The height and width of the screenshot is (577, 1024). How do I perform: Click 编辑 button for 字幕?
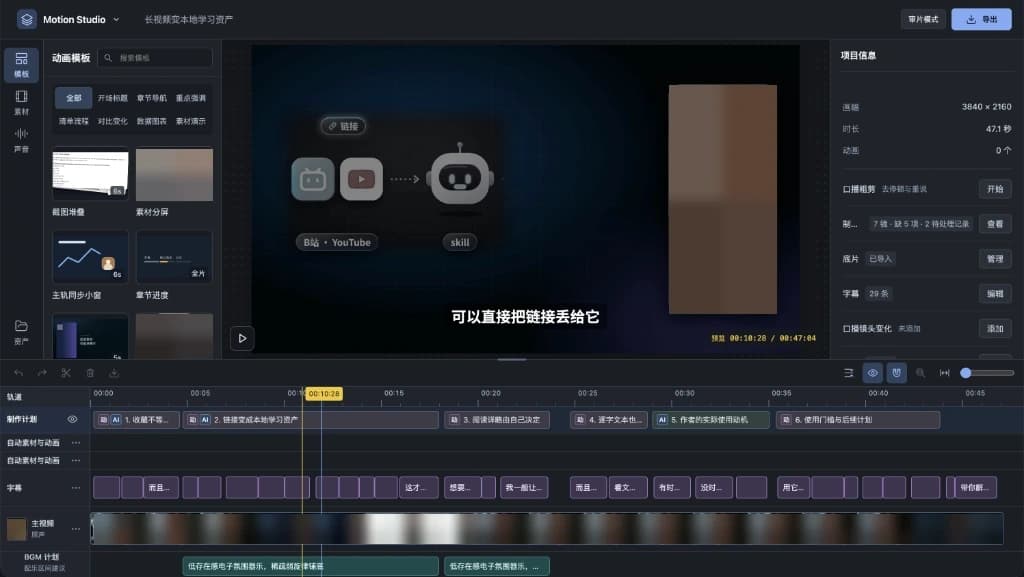(x=995, y=294)
